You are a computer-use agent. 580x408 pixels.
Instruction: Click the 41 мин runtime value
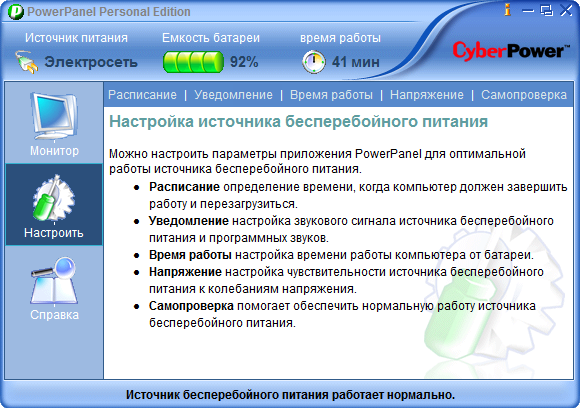click(x=355, y=62)
